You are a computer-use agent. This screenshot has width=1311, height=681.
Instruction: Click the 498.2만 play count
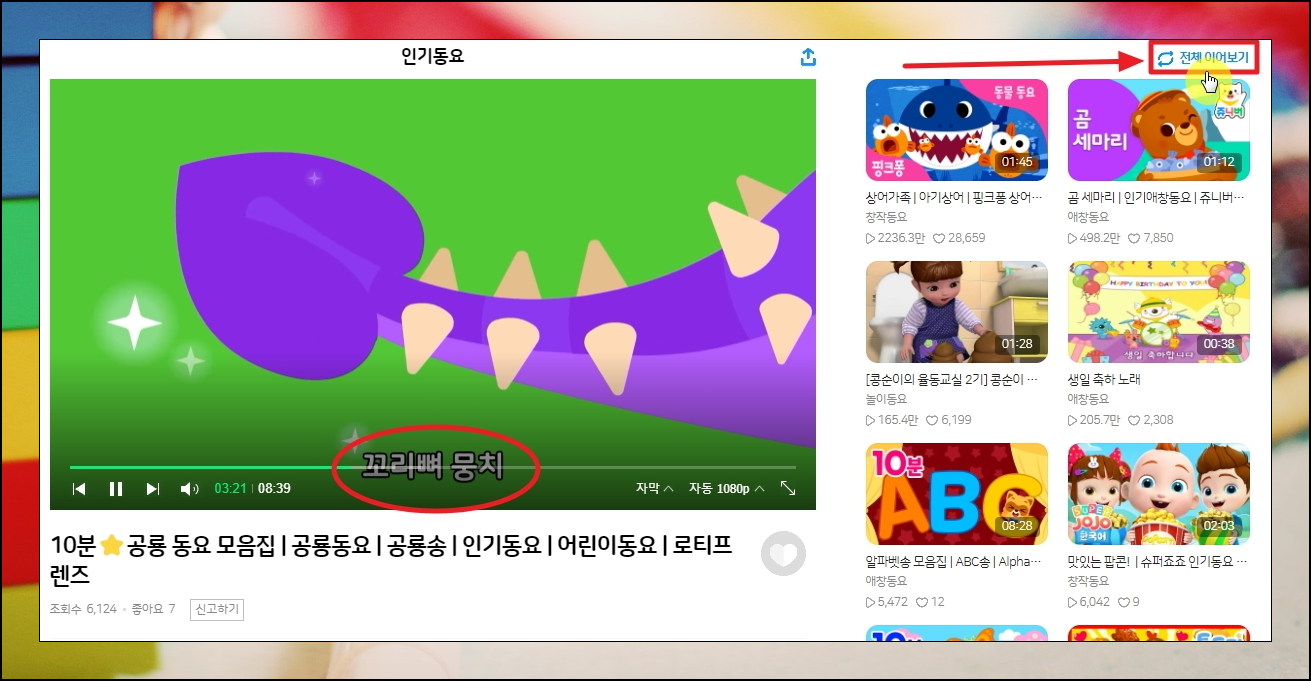(x=1095, y=238)
